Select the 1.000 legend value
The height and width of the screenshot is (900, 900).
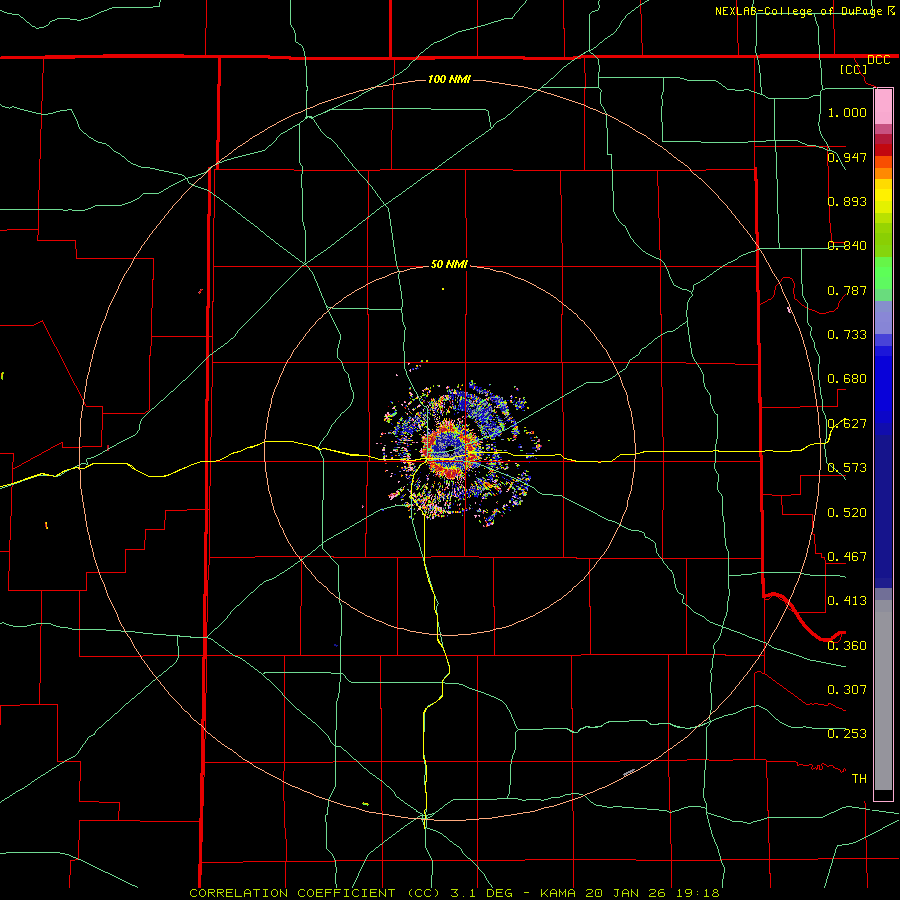847,112
